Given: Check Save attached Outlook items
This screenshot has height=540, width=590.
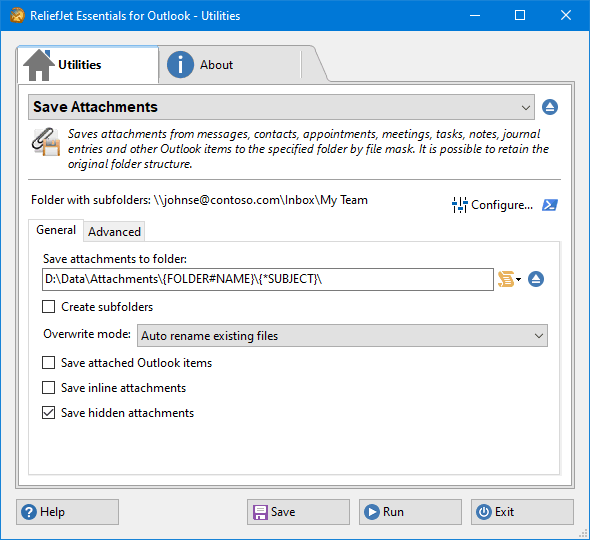Looking at the screenshot, I should [x=49, y=363].
